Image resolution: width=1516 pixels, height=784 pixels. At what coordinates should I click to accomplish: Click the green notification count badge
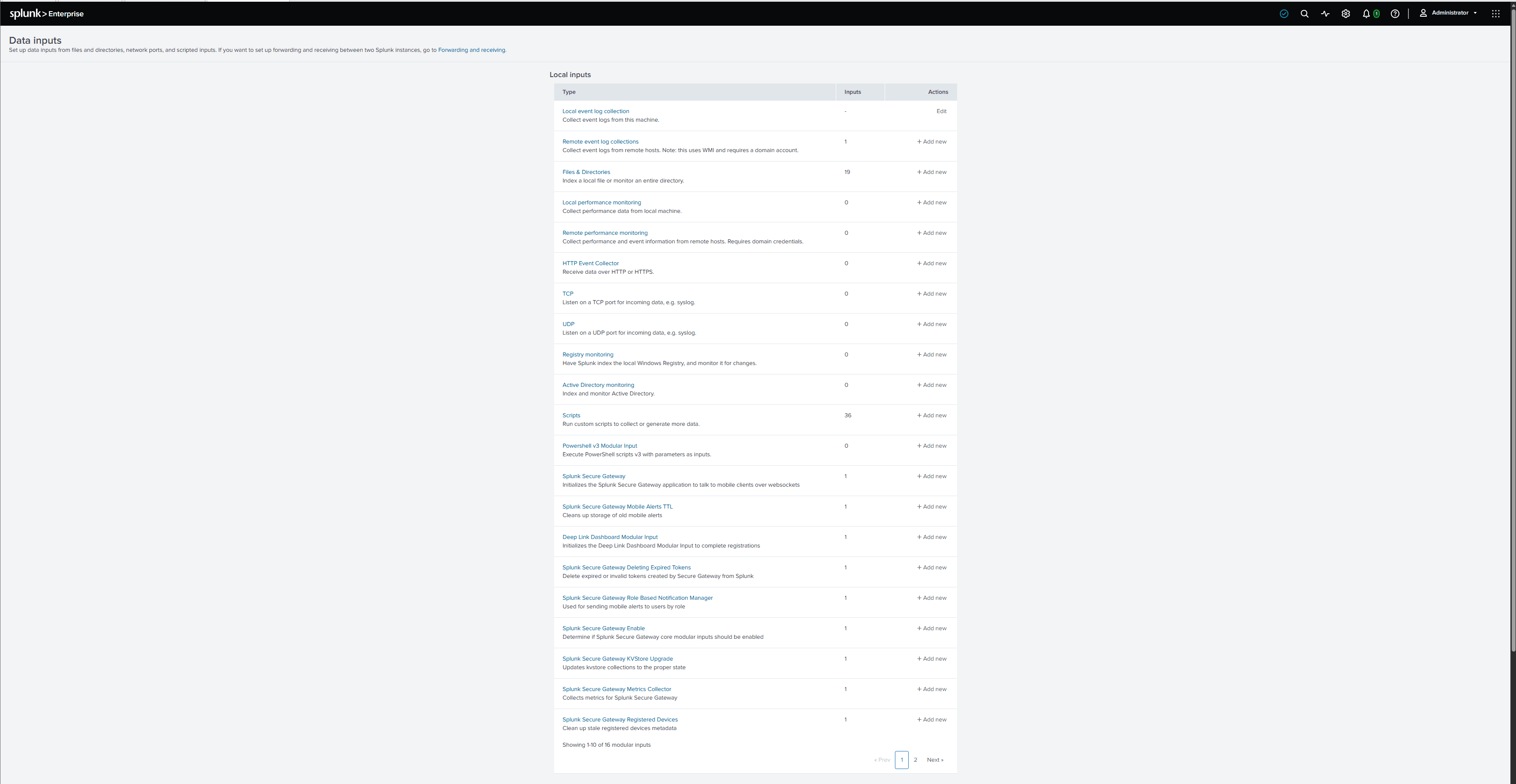point(1376,14)
